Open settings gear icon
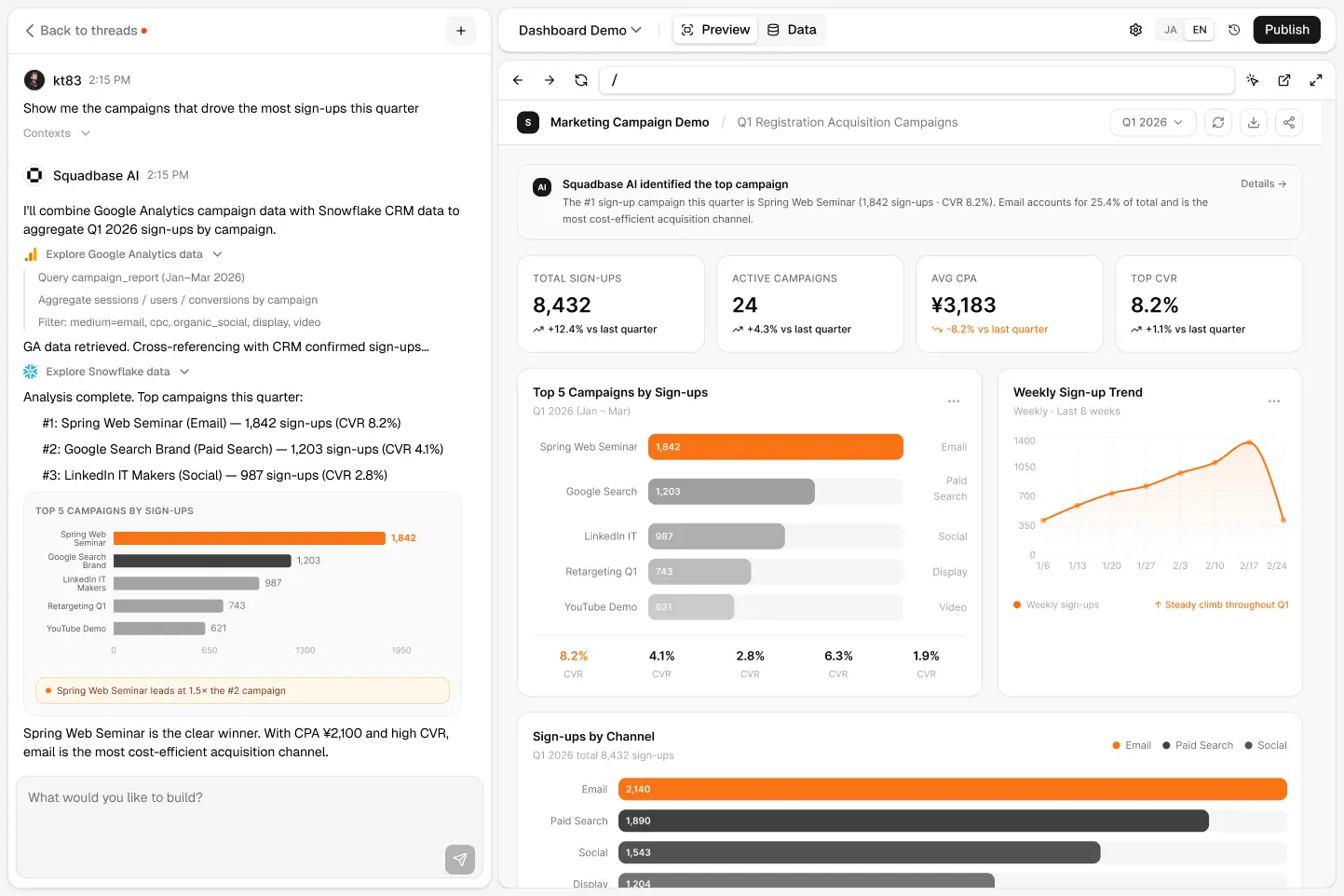The height and width of the screenshot is (896, 1344). point(1135,30)
